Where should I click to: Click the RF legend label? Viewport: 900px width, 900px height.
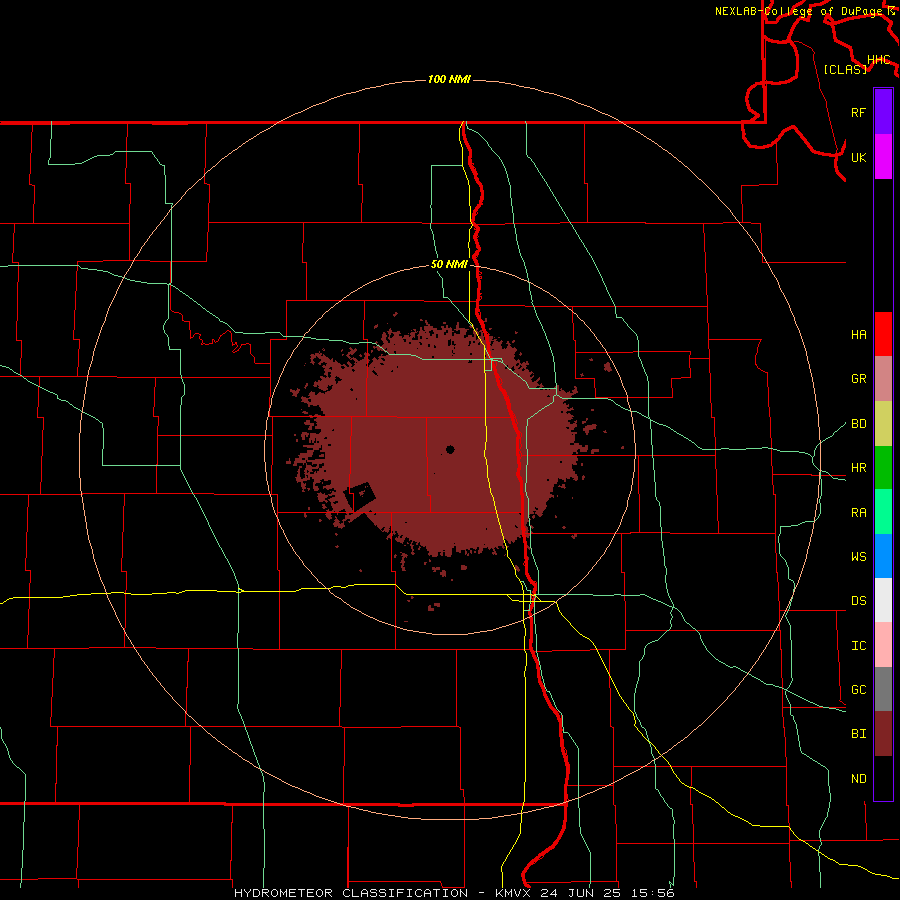click(x=858, y=112)
